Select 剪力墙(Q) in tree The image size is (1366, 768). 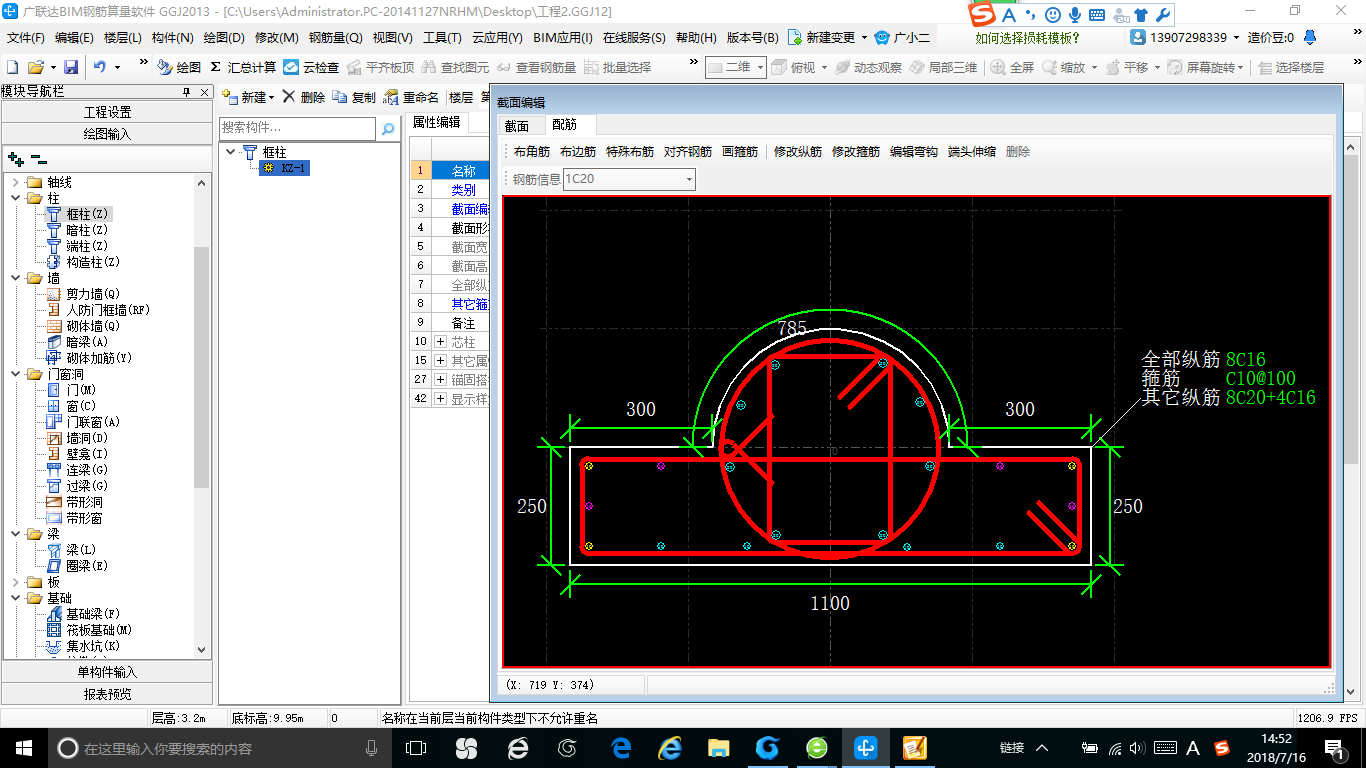pos(92,294)
